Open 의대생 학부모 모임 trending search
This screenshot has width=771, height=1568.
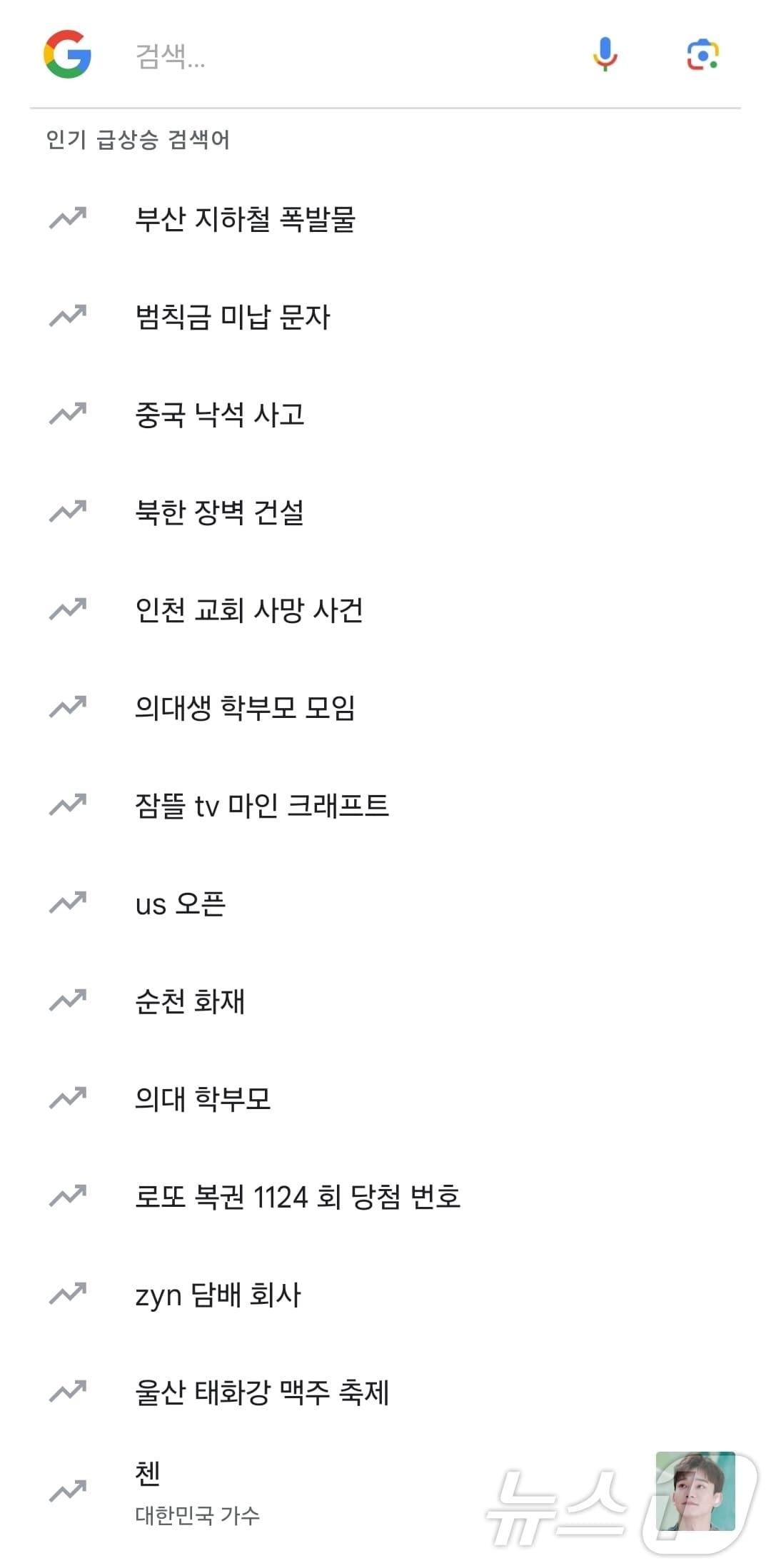click(245, 707)
